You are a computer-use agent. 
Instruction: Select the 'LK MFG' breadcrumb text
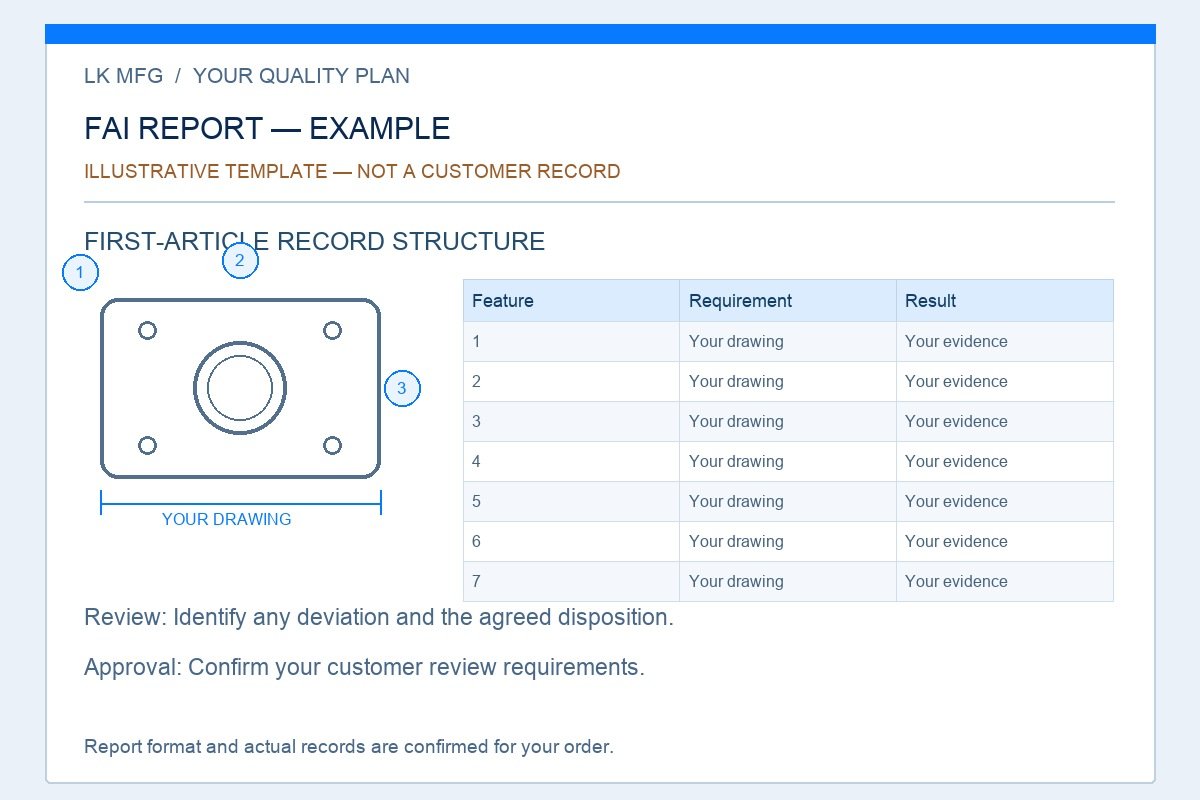click(x=123, y=76)
